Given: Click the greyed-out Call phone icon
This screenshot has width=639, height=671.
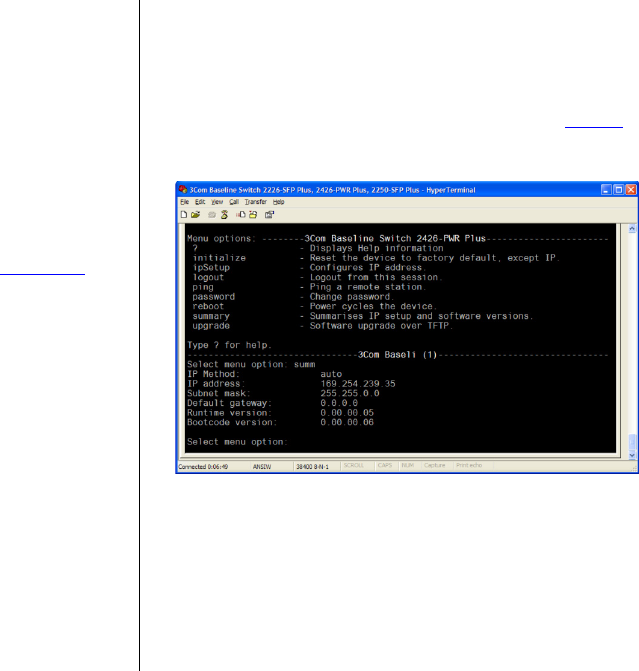Looking at the screenshot, I should pyautogui.click(x=212, y=214).
